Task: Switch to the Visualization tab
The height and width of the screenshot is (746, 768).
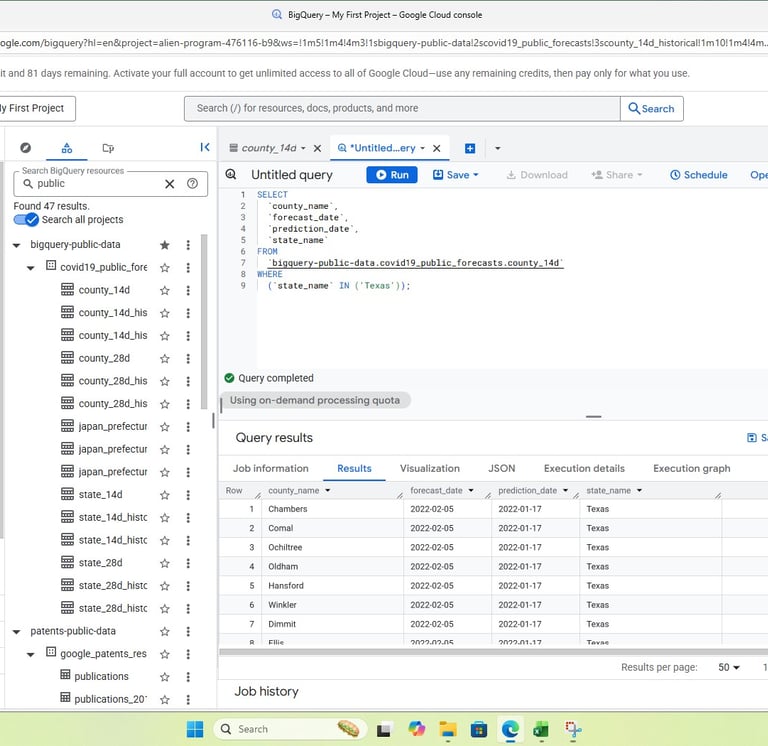Action: click(x=430, y=468)
